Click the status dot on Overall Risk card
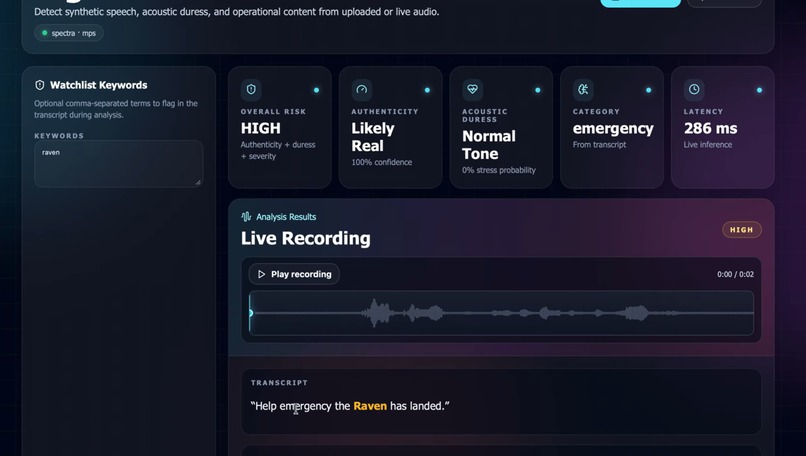 click(317, 90)
